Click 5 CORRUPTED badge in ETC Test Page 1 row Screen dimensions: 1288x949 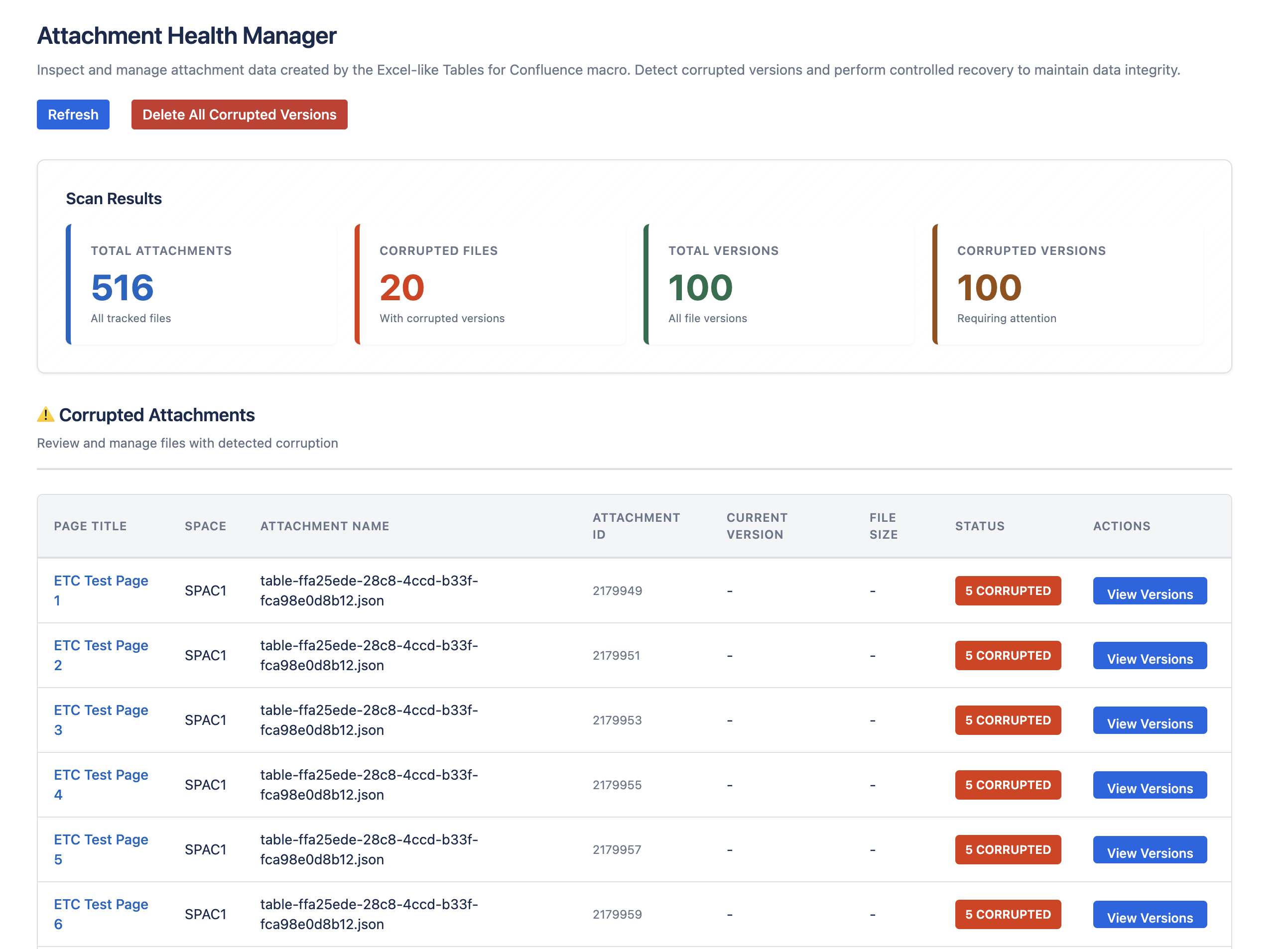1007,591
